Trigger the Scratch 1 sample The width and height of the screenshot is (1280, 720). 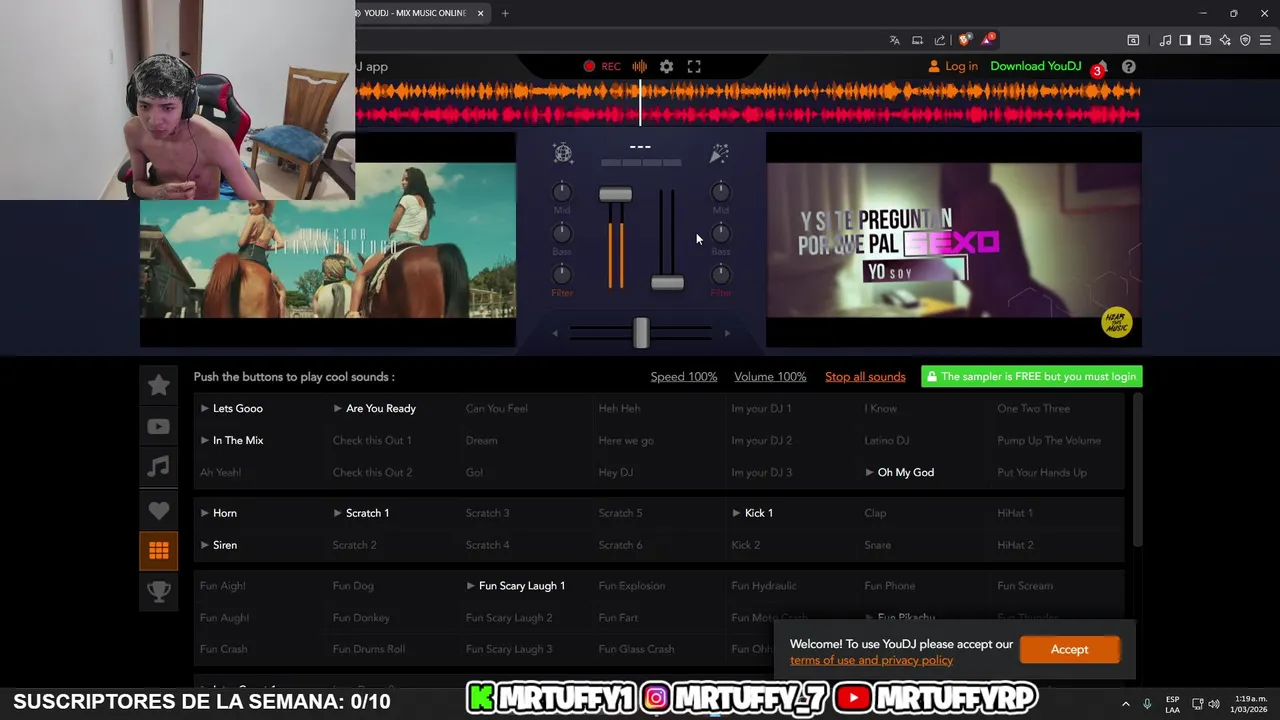coord(361,513)
